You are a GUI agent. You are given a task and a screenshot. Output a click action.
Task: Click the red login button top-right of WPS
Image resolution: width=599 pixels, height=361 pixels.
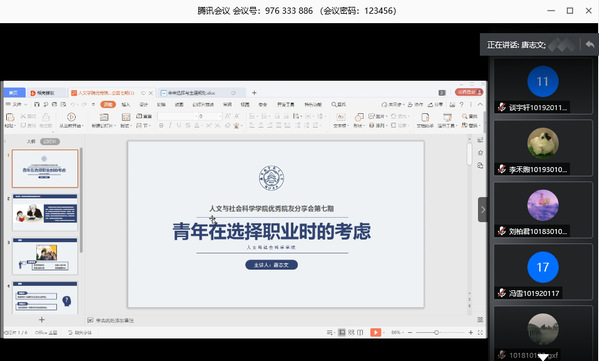pyautogui.click(x=469, y=92)
